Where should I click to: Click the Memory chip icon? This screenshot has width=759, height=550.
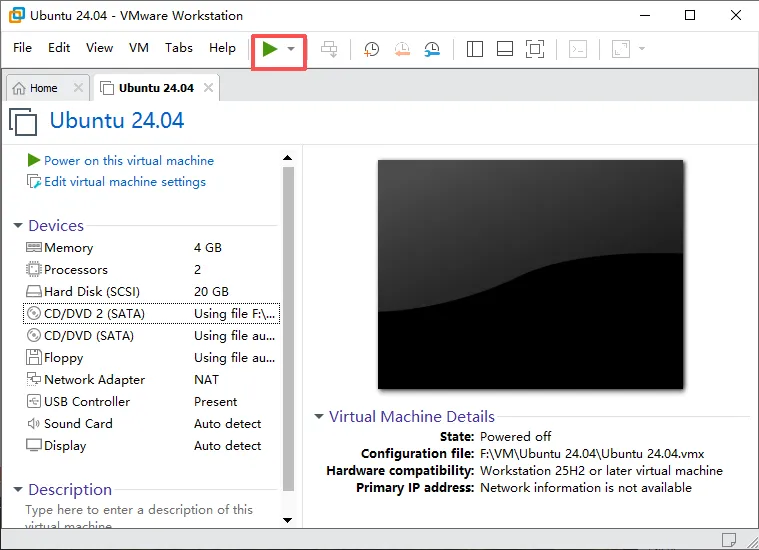[x=33, y=247]
